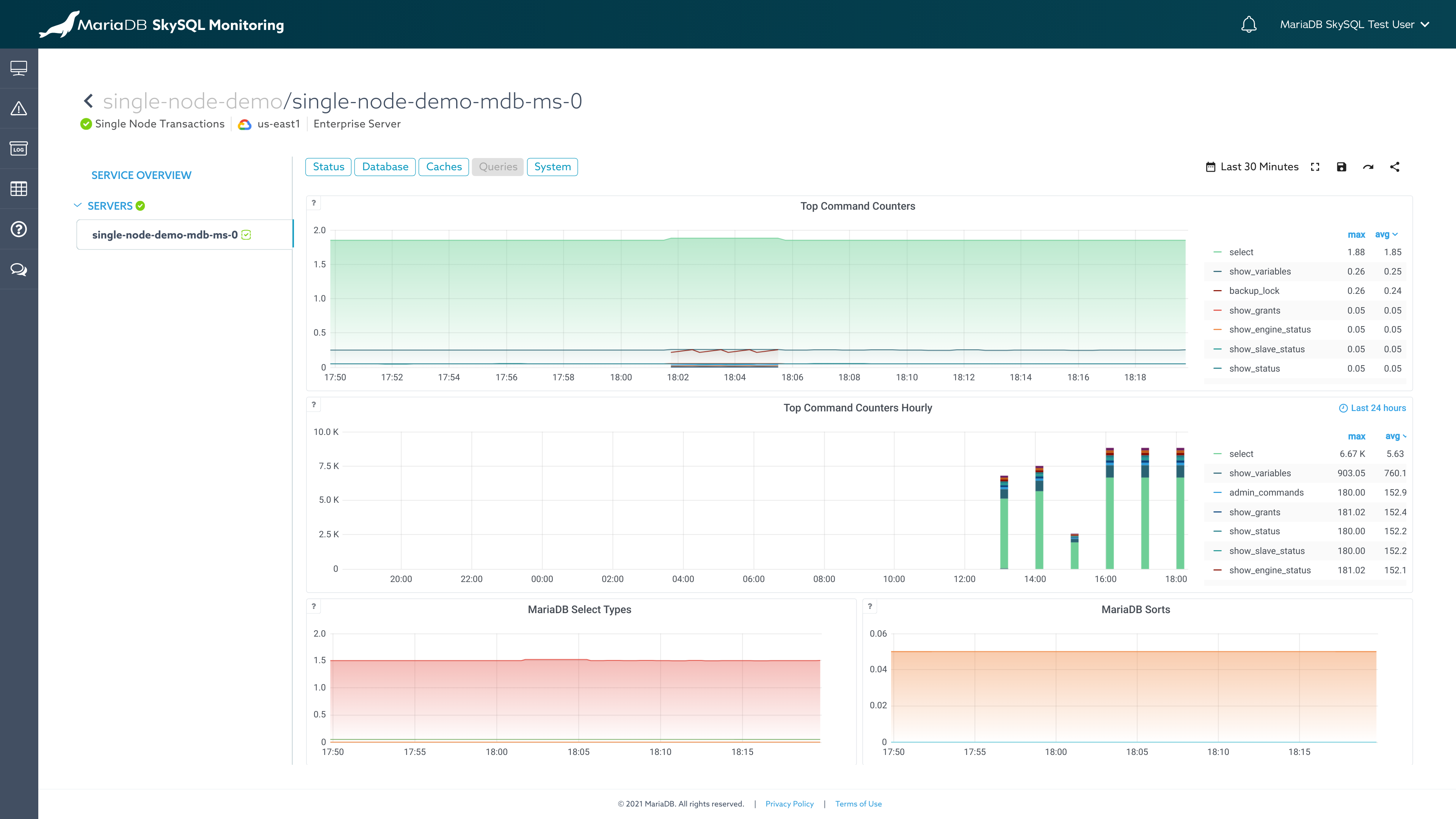Image resolution: width=1456 pixels, height=819 pixels.
Task: Click the green check icon beside single-node-demo-mdb-ms-0
Action: coord(246,235)
